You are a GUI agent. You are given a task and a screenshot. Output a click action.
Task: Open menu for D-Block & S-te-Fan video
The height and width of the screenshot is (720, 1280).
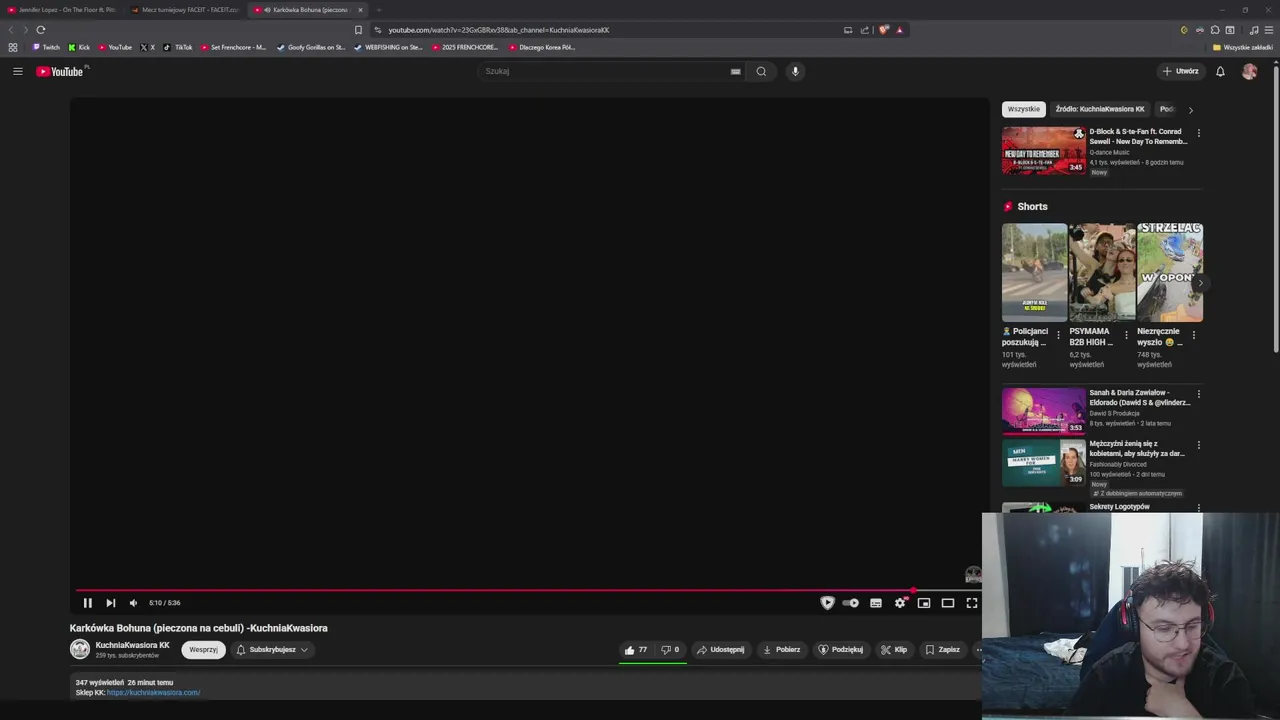[x=1198, y=133]
